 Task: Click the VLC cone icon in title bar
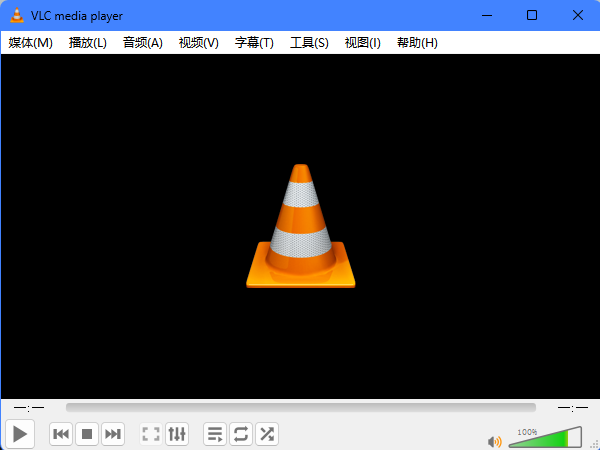pos(17,15)
